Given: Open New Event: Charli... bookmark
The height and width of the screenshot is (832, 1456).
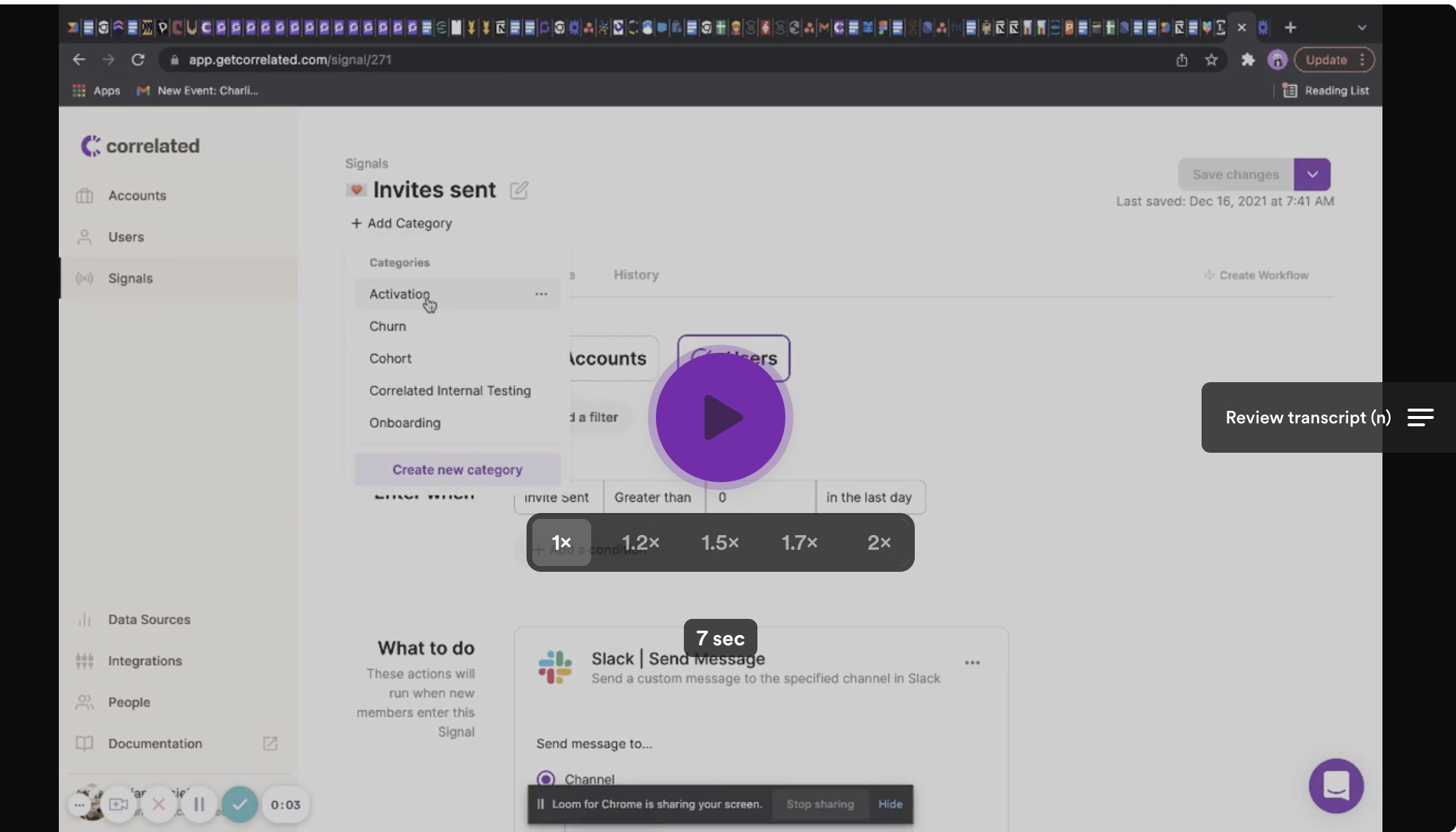Looking at the screenshot, I should tap(198, 90).
